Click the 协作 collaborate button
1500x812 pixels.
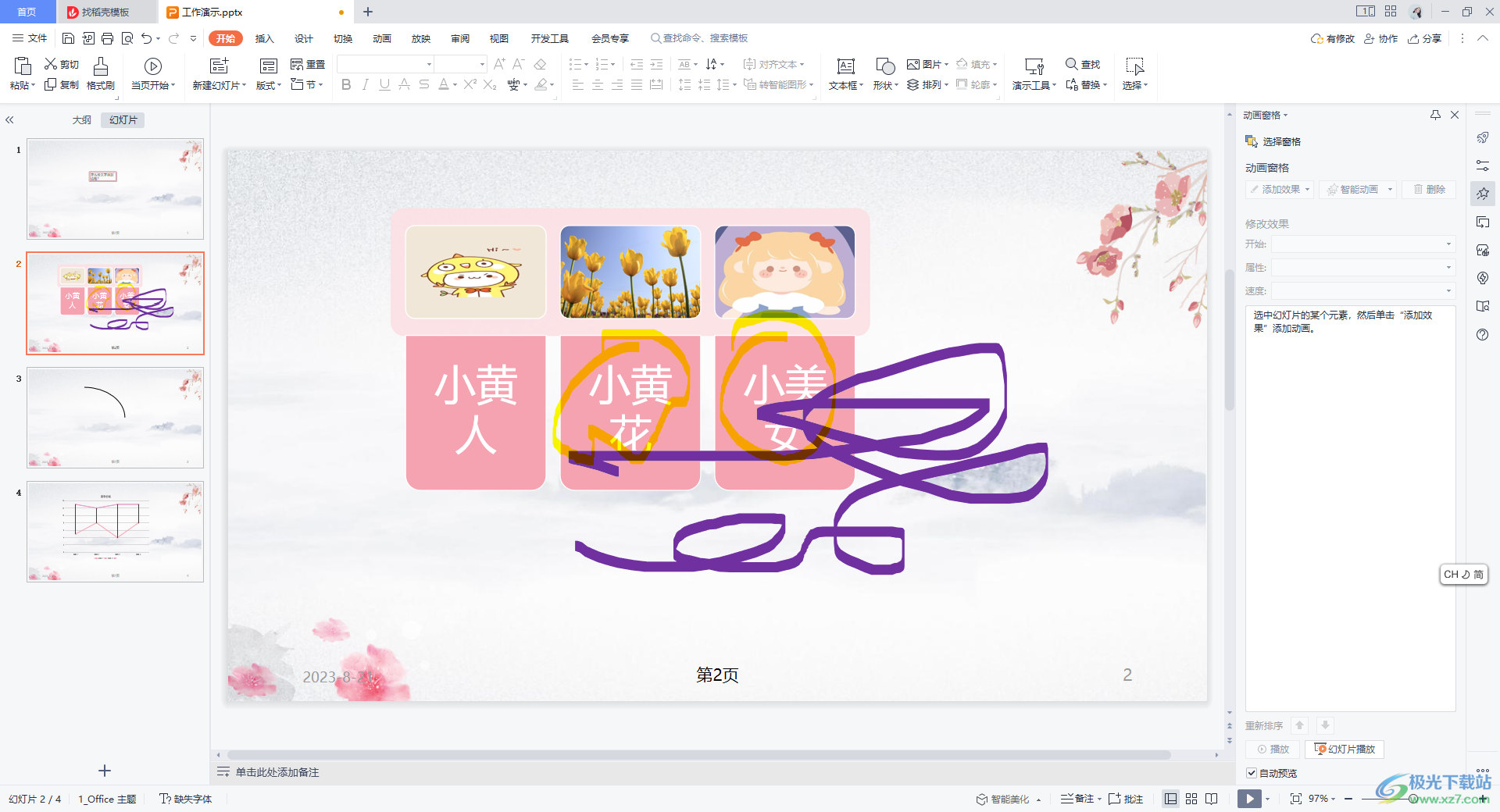coord(1380,38)
